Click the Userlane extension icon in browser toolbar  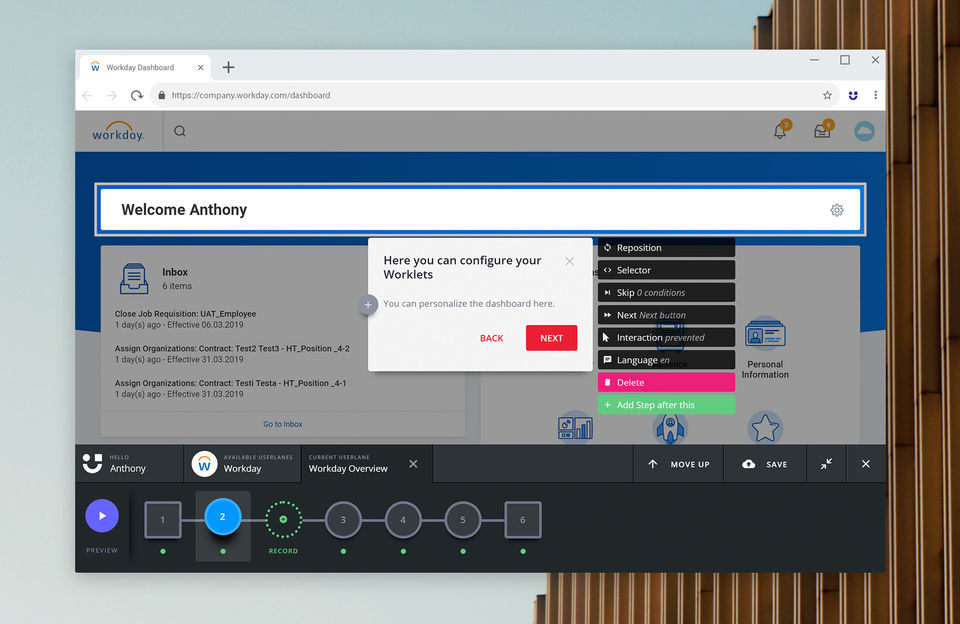click(853, 95)
